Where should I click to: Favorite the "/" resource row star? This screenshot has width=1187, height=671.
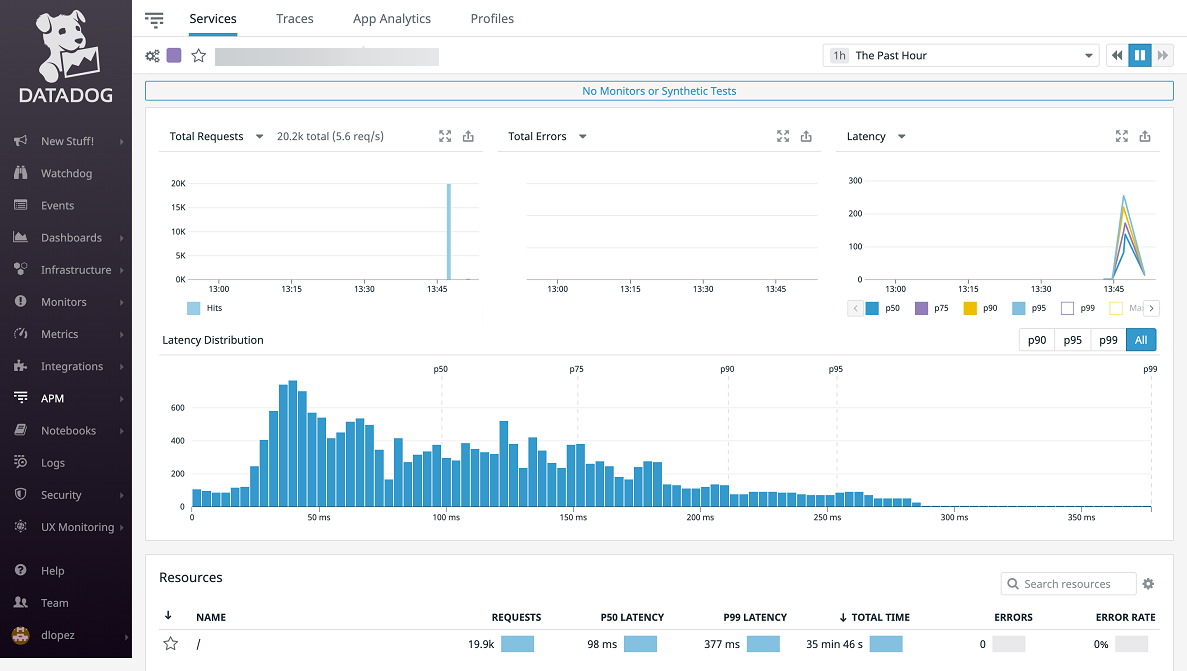pos(171,644)
